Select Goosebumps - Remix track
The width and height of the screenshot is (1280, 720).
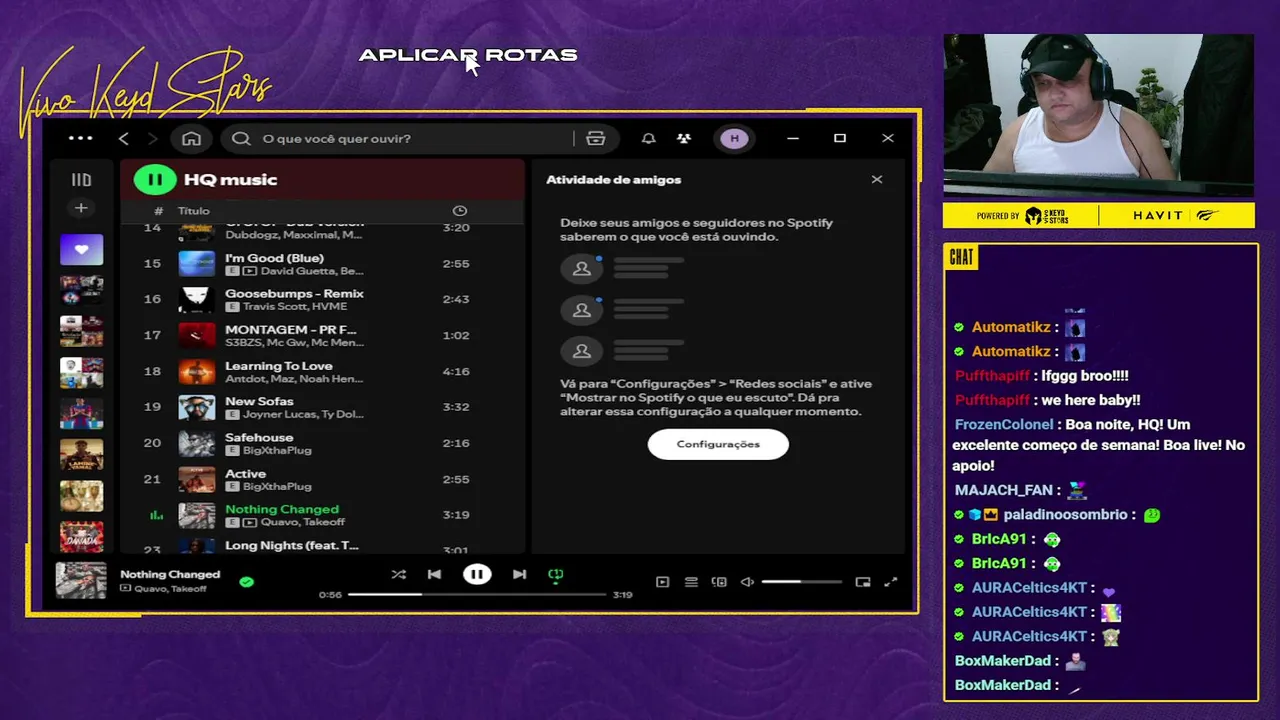(x=322, y=300)
